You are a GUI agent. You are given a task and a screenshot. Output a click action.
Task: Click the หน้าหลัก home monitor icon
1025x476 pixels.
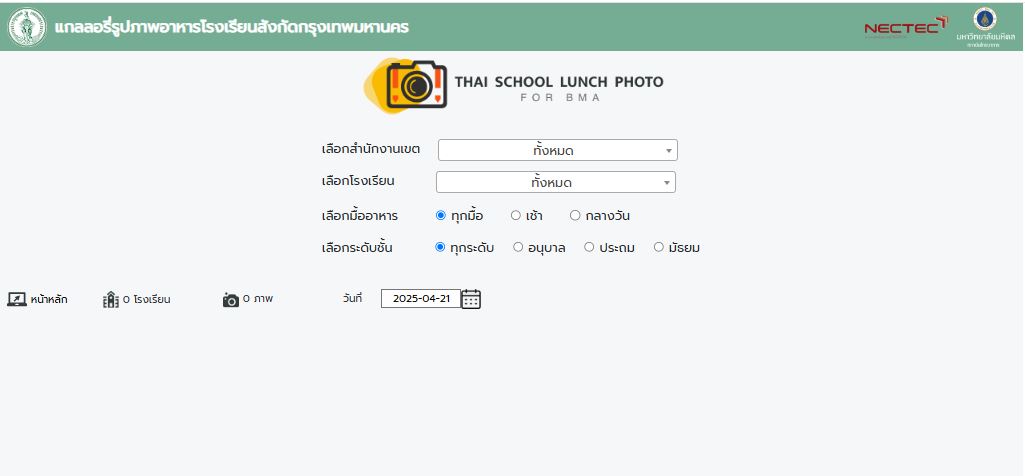(17, 299)
